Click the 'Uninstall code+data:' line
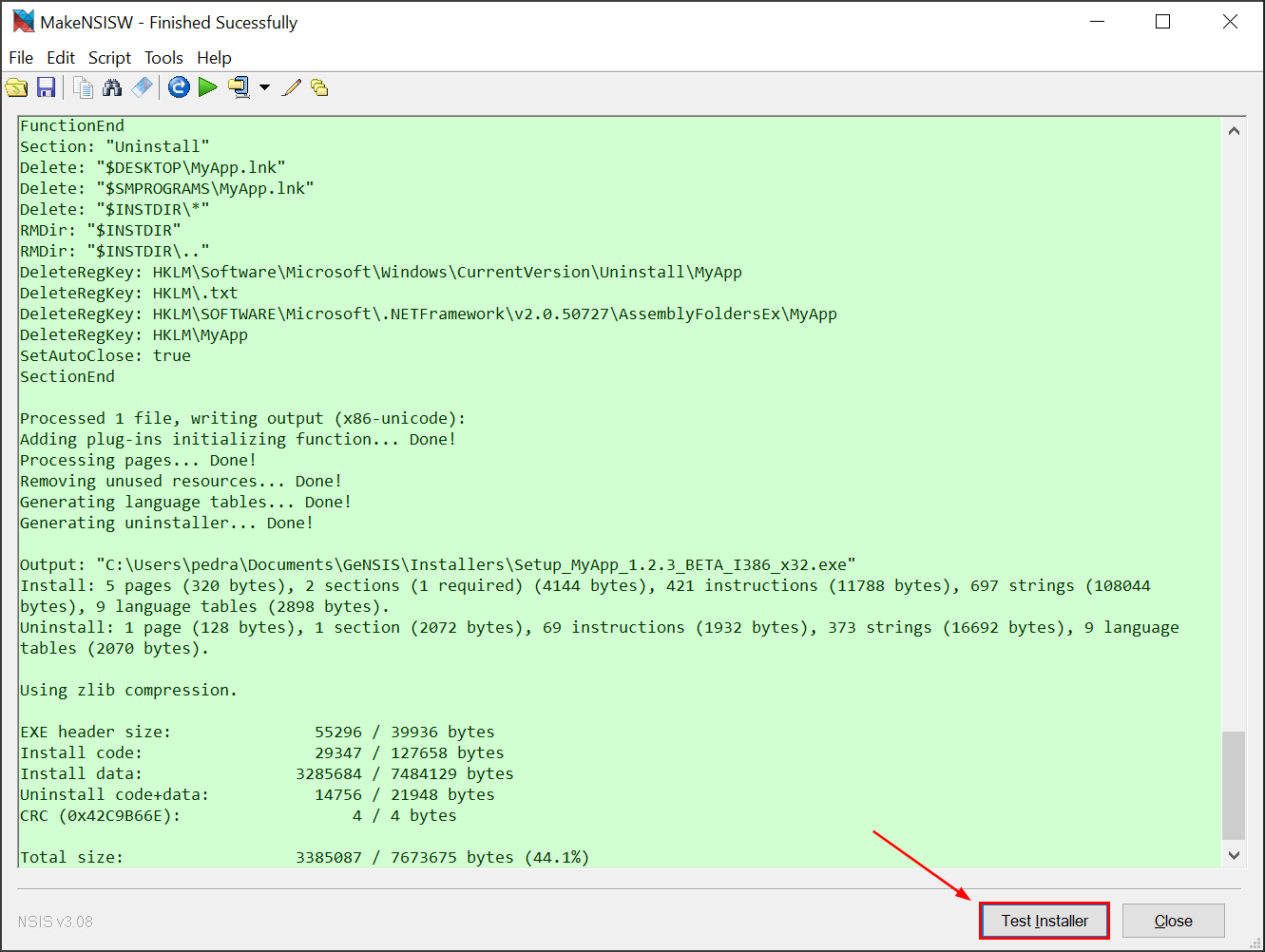 (x=258, y=794)
